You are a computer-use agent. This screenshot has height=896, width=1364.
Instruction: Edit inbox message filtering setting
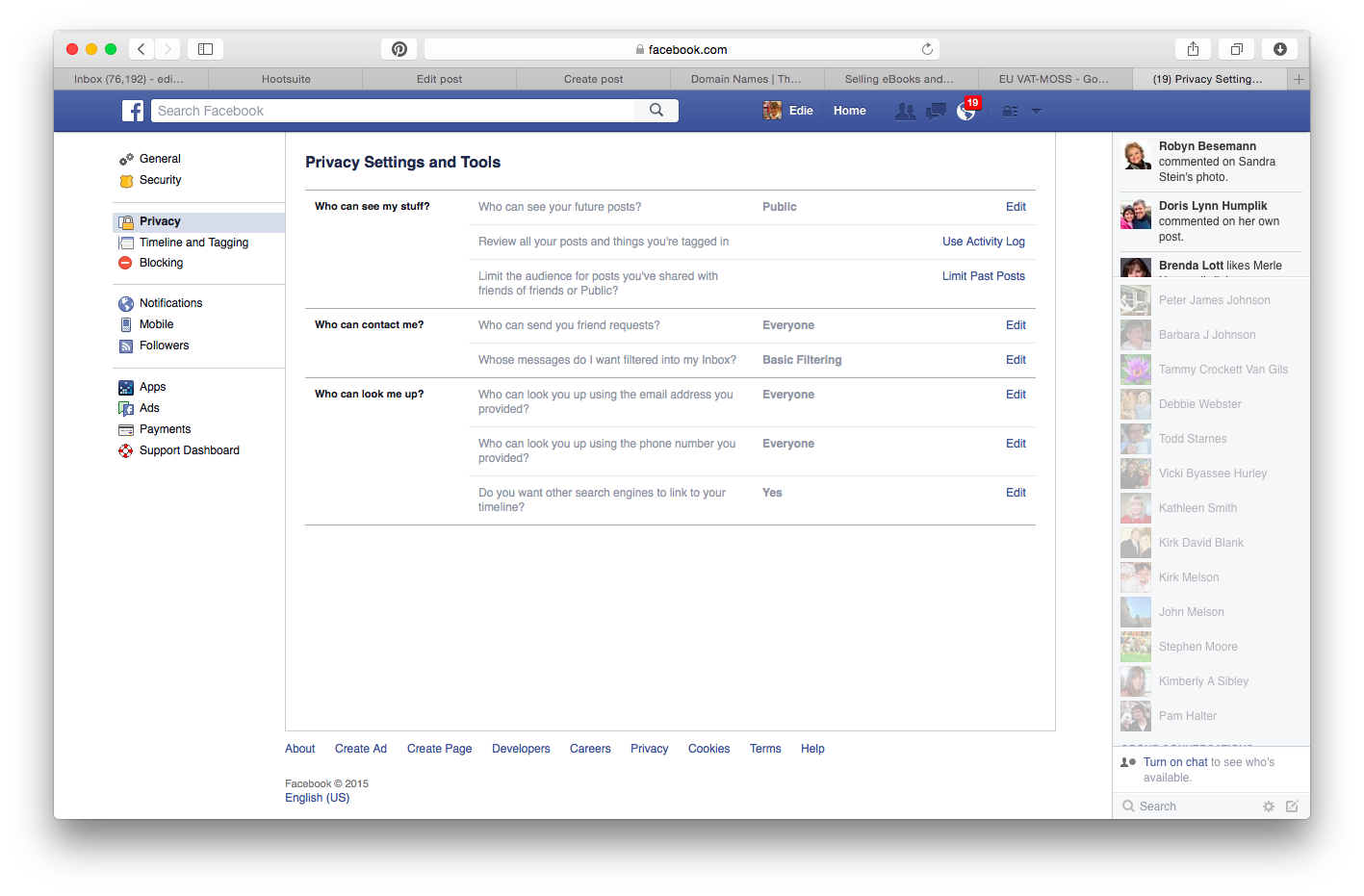[x=1016, y=360]
